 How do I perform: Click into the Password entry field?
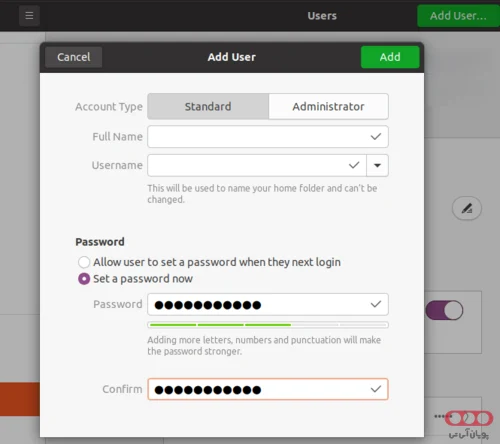coord(268,304)
